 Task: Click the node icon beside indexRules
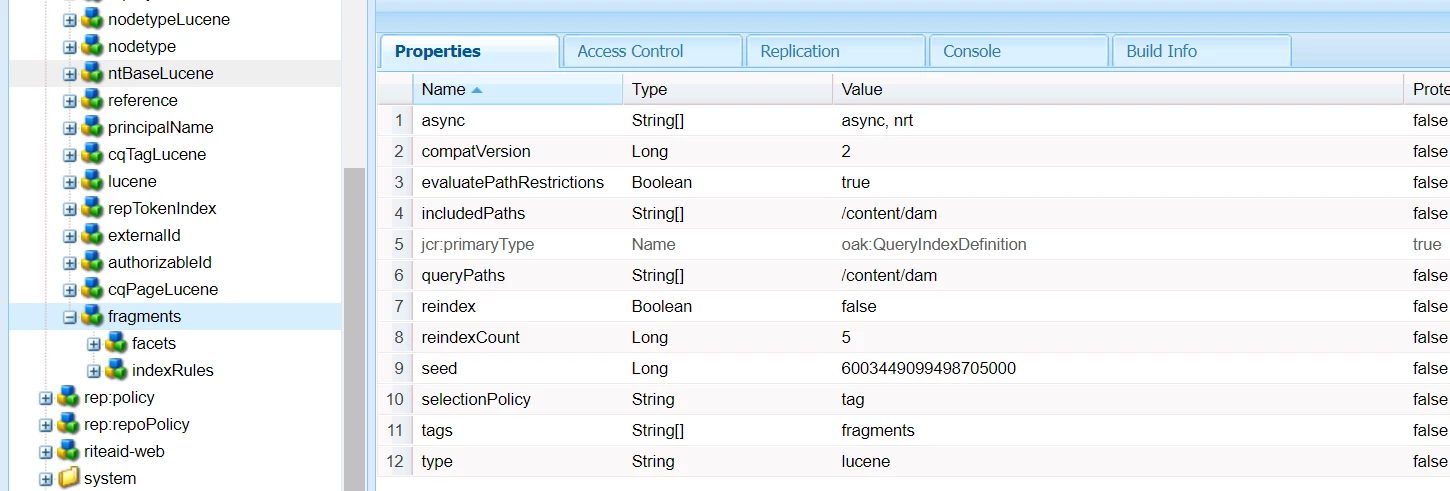tap(116, 370)
